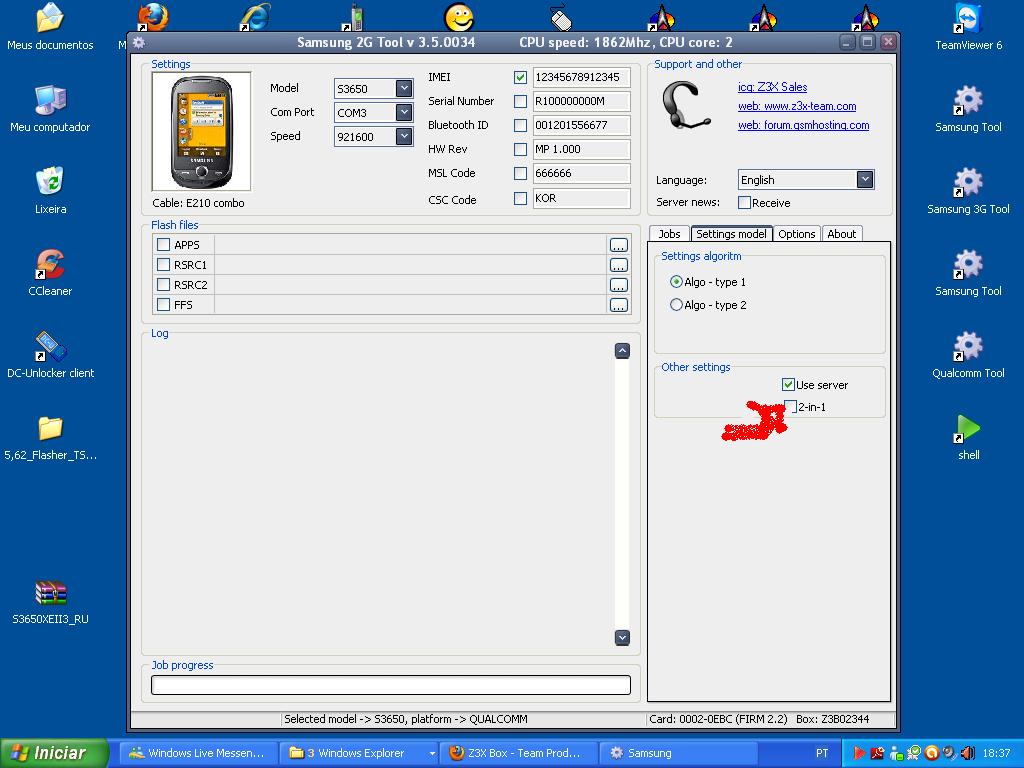Launch CCleaner from the desktop
Screen dimensions: 1024x768
click(x=50, y=272)
